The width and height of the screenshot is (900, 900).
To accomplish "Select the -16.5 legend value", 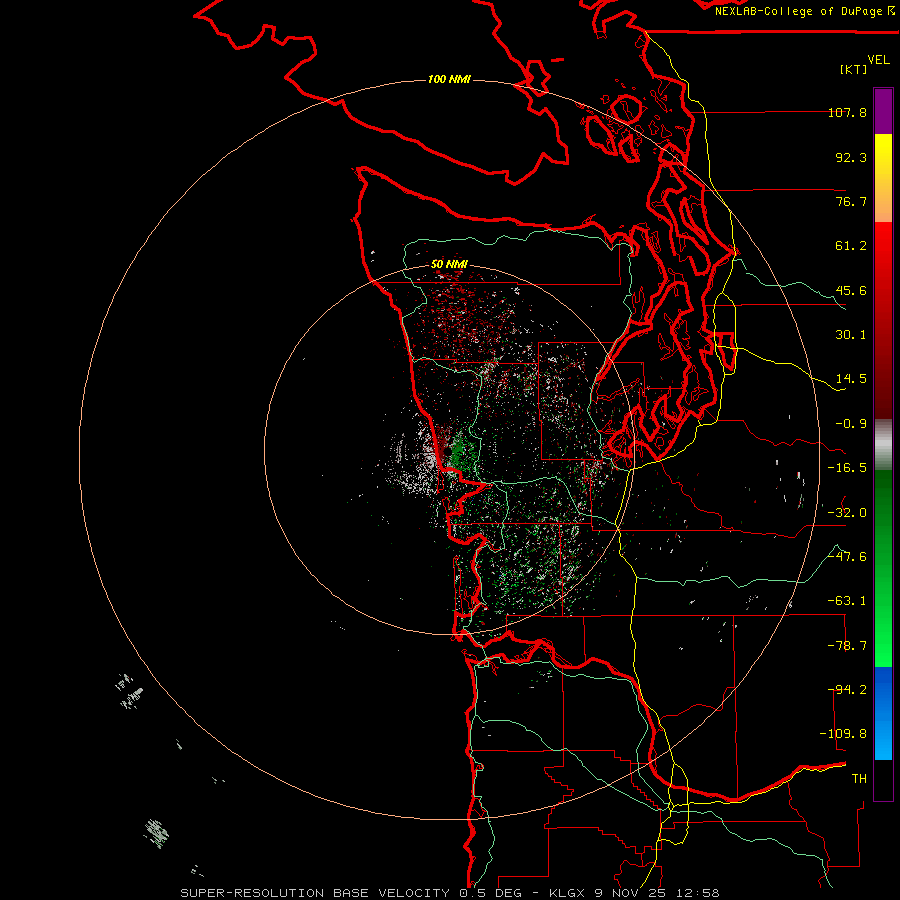I will pos(847,468).
